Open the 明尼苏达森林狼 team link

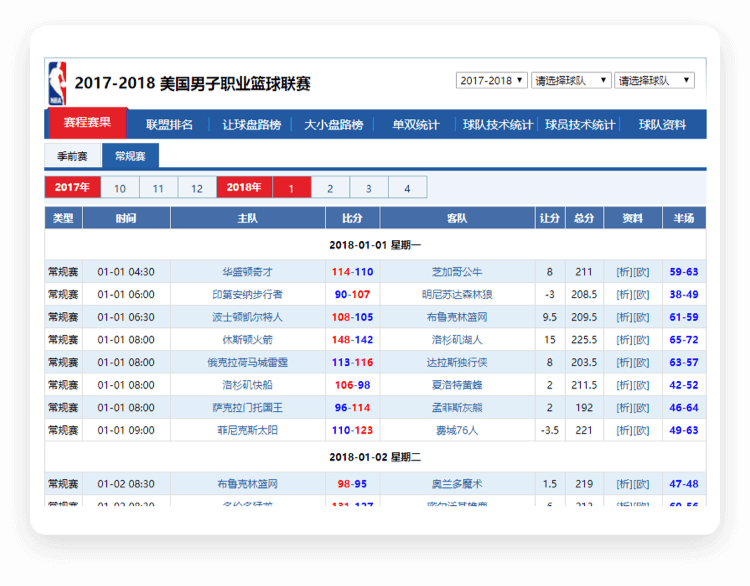point(457,294)
